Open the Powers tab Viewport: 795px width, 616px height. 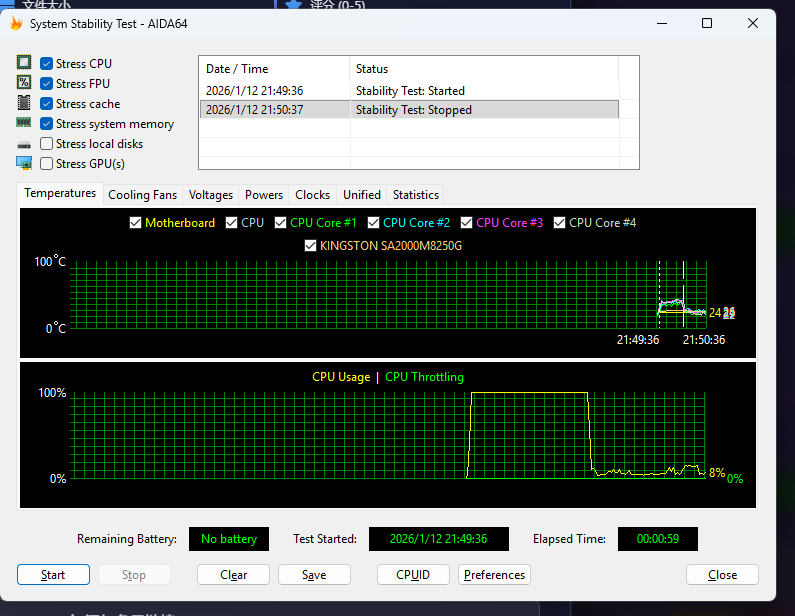(x=264, y=195)
